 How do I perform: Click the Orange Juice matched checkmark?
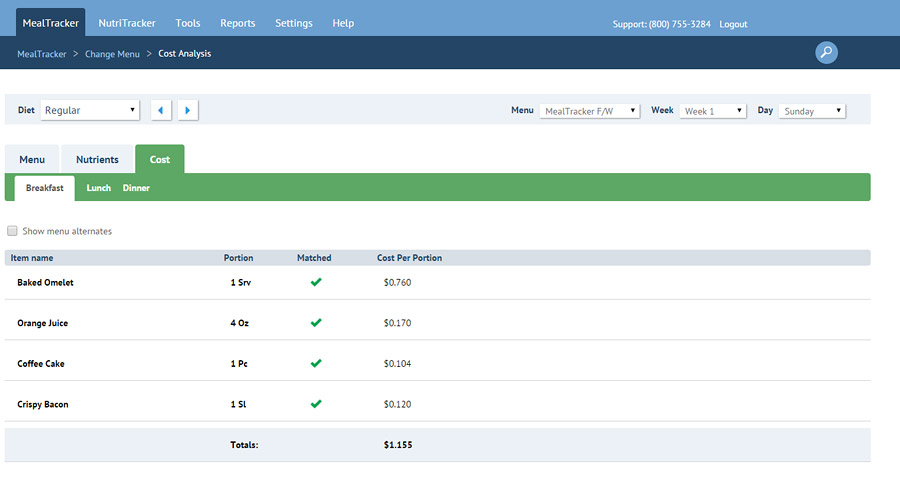click(x=316, y=322)
